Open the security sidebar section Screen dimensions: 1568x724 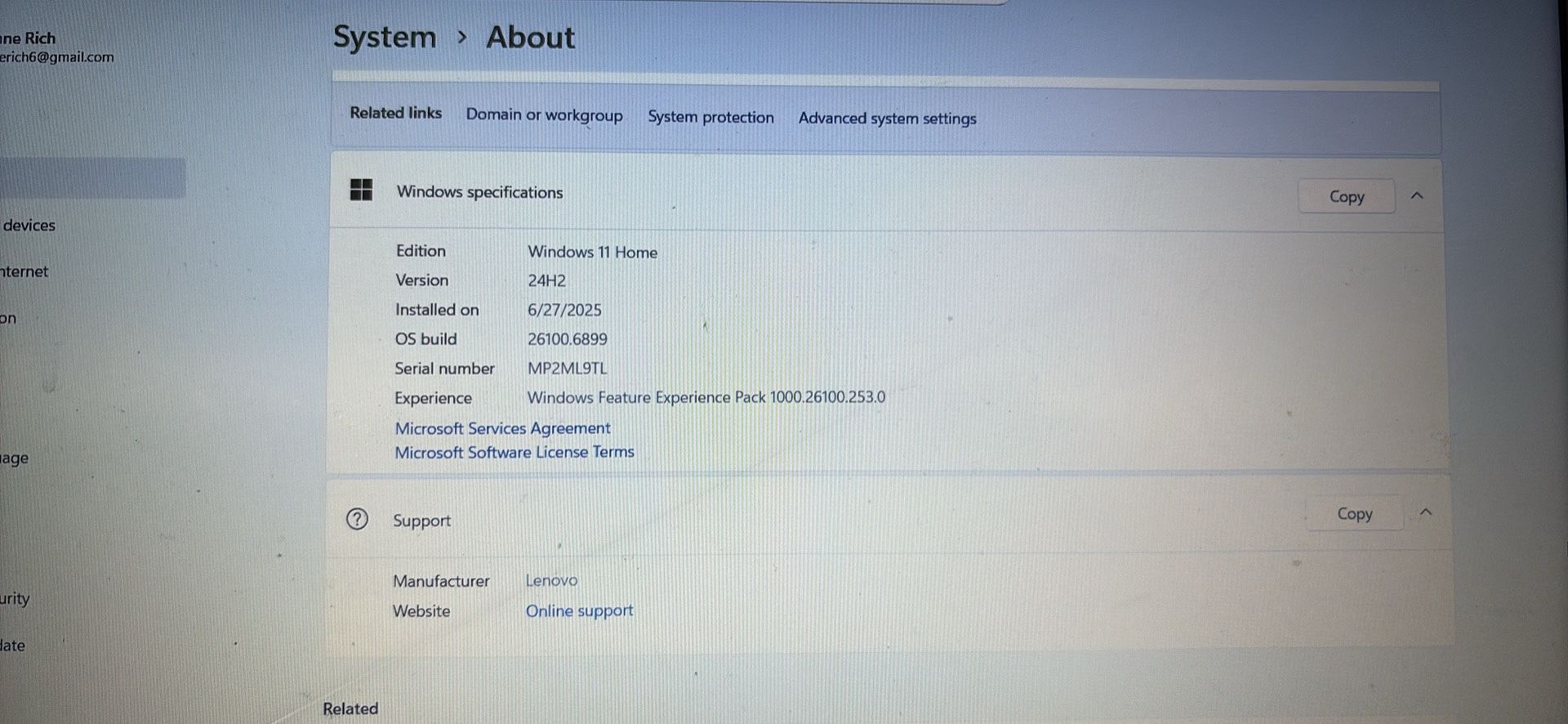(x=15, y=598)
